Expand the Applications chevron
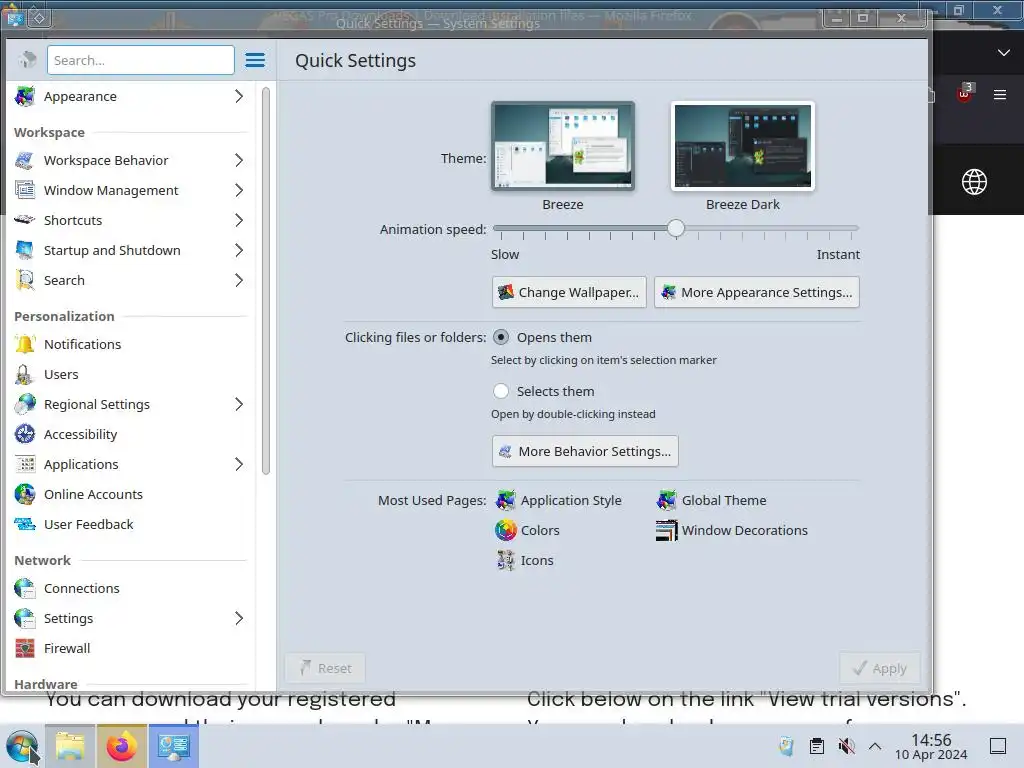The height and width of the screenshot is (768, 1024). pos(239,464)
